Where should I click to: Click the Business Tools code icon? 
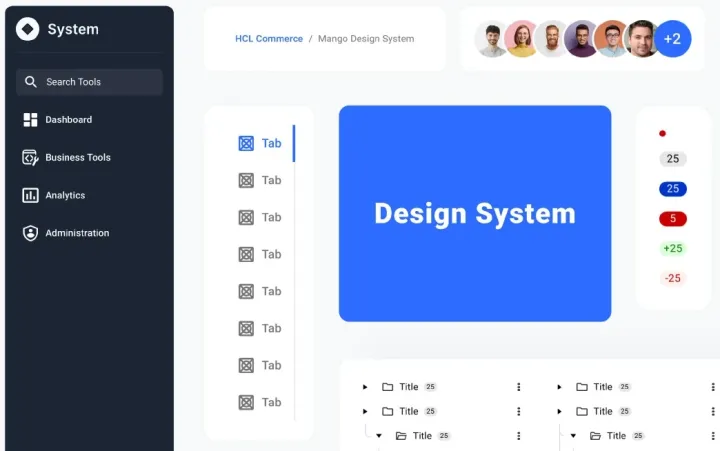[30, 158]
